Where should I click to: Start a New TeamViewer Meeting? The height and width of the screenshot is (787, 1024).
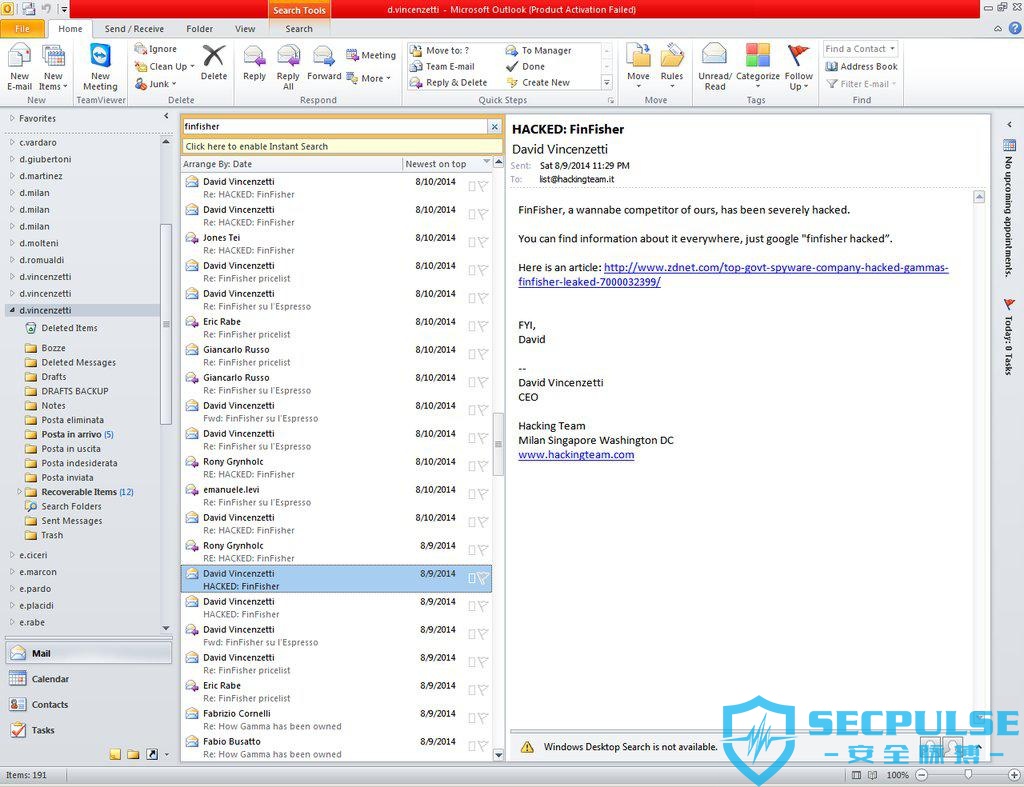coord(100,67)
